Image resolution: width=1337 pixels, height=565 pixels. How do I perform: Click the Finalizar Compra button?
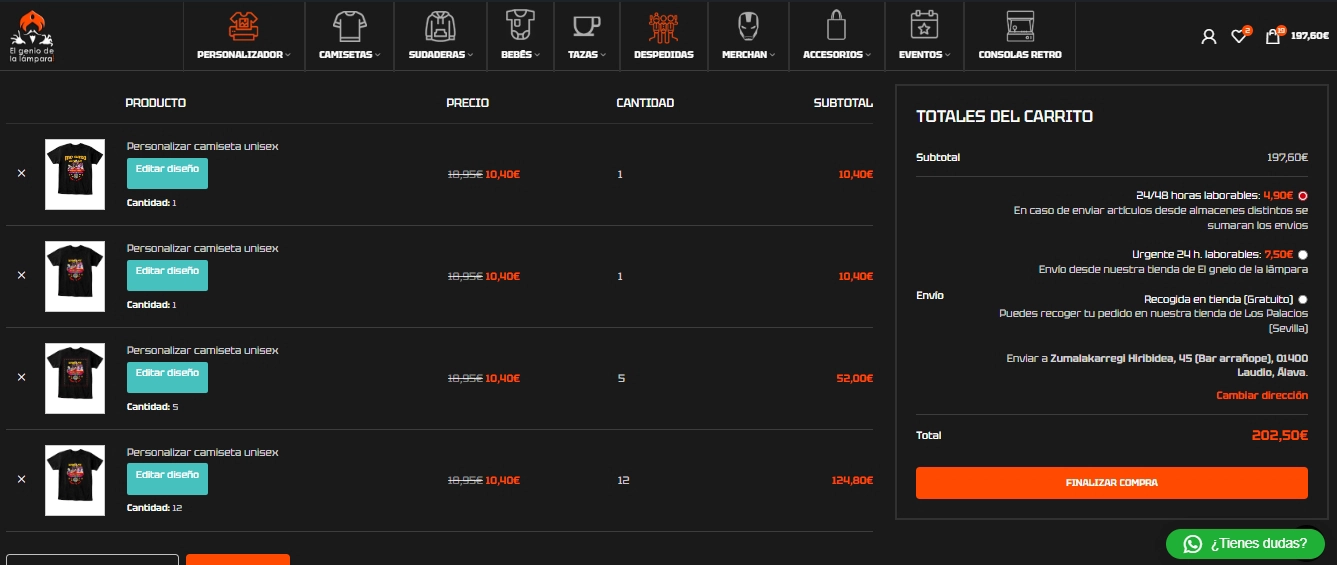(1111, 483)
